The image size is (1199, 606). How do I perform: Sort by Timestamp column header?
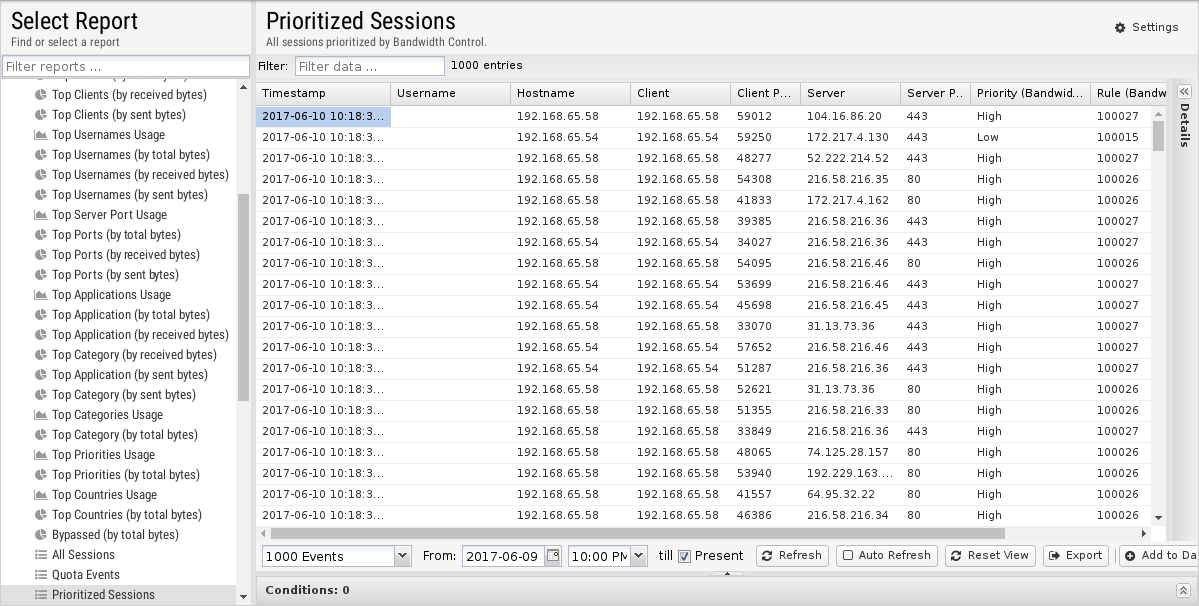[x=323, y=93]
